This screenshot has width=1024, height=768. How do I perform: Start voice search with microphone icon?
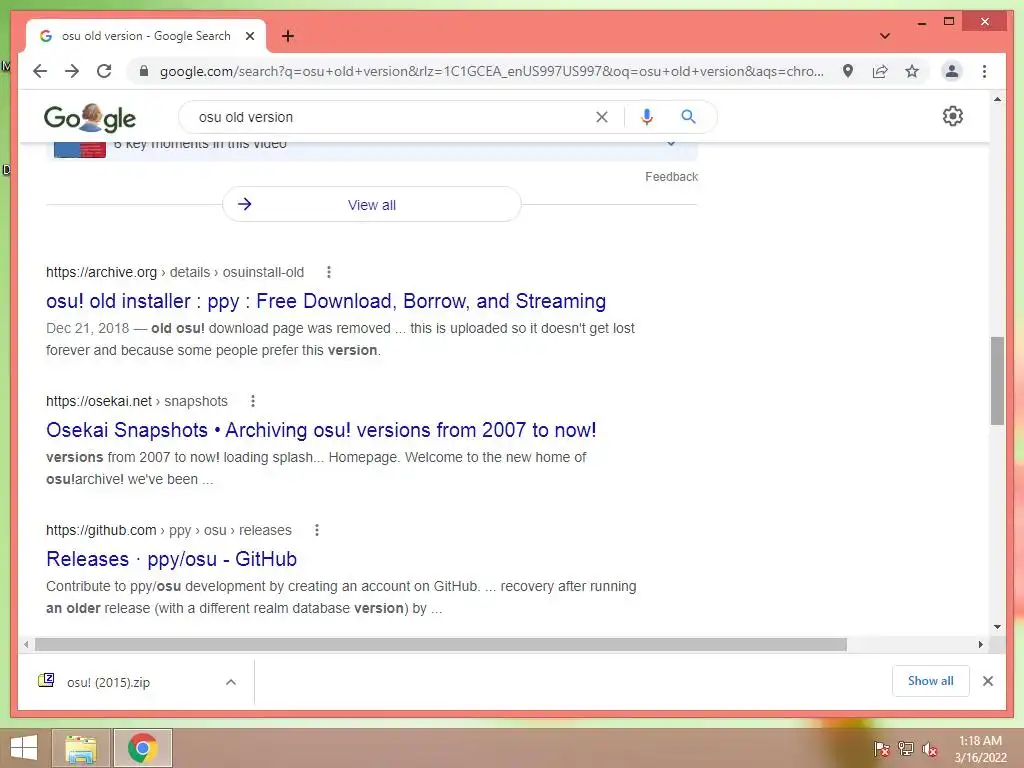click(x=647, y=117)
